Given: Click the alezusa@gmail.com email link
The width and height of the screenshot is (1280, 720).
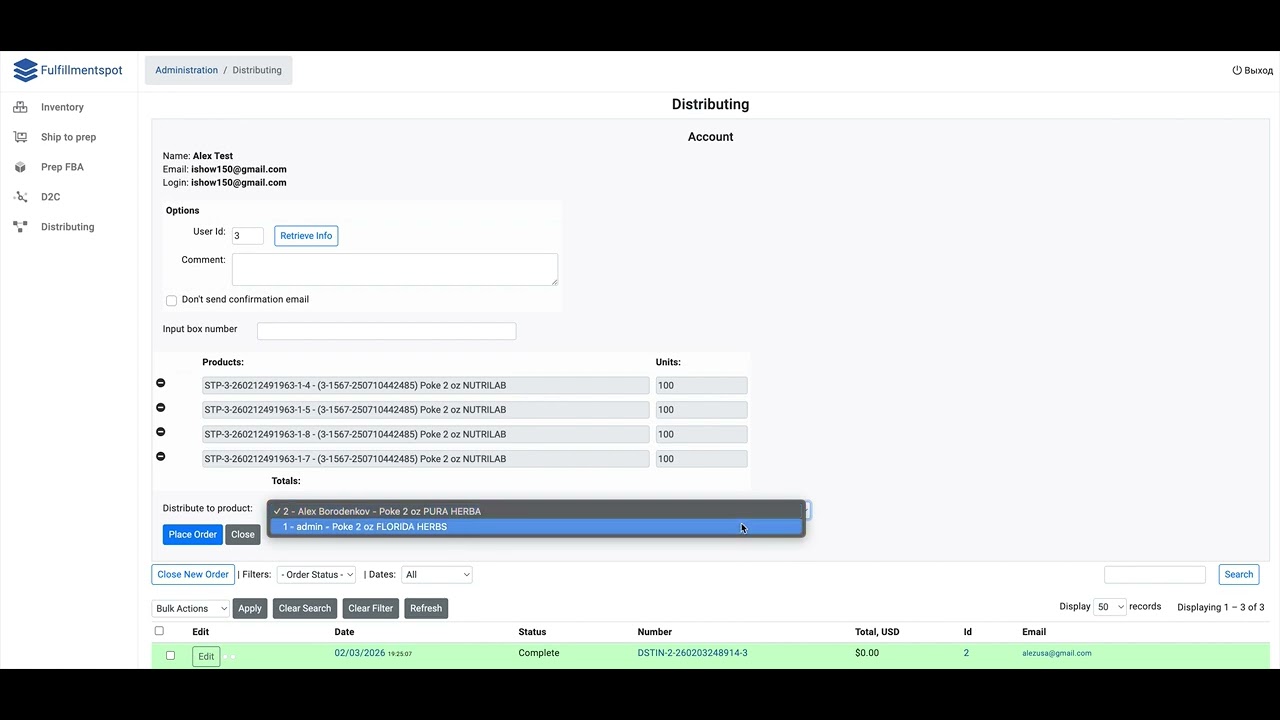Looking at the screenshot, I should coord(1057,653).
